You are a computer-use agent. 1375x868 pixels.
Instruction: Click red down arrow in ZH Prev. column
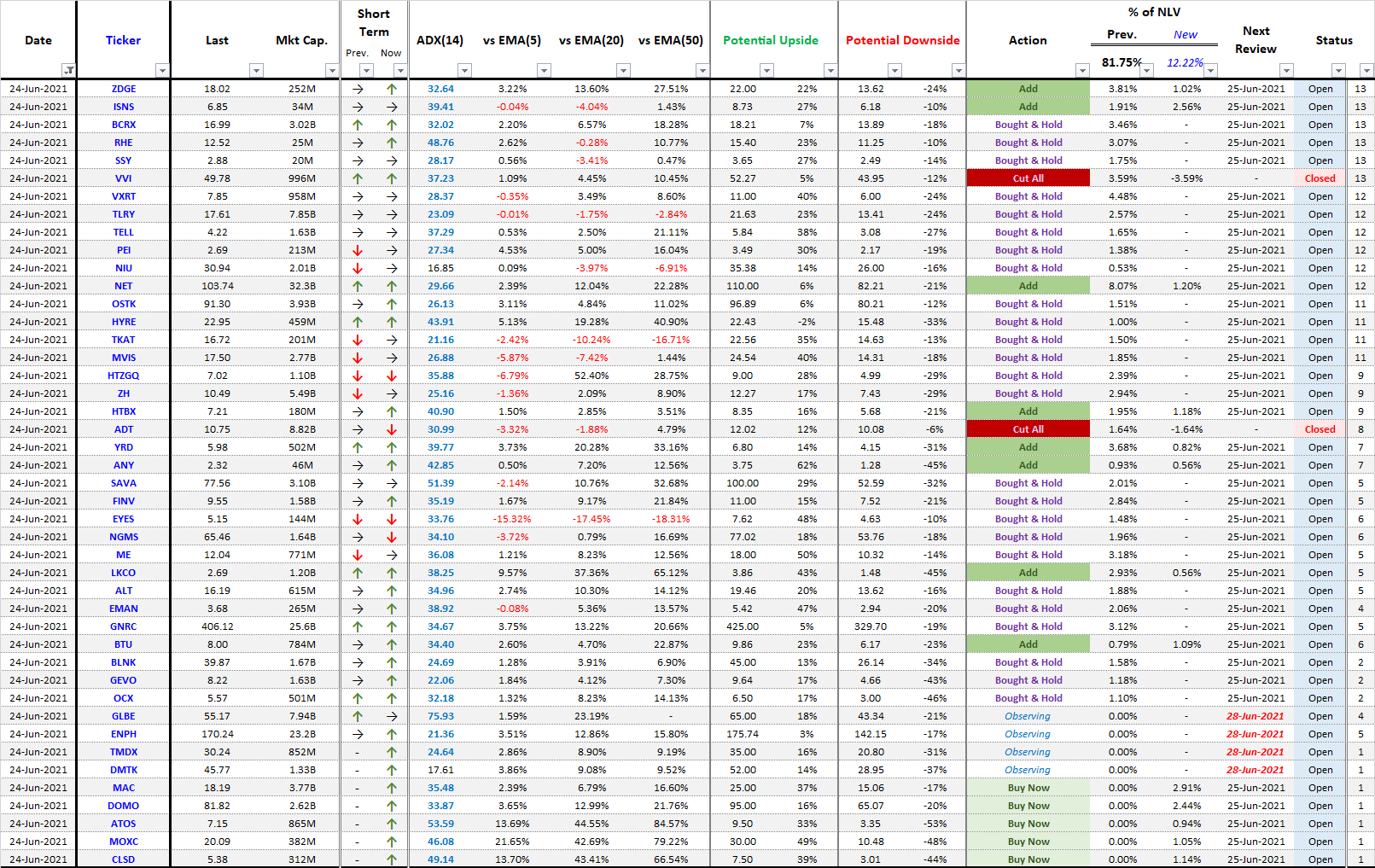click(x=358, y=393)
